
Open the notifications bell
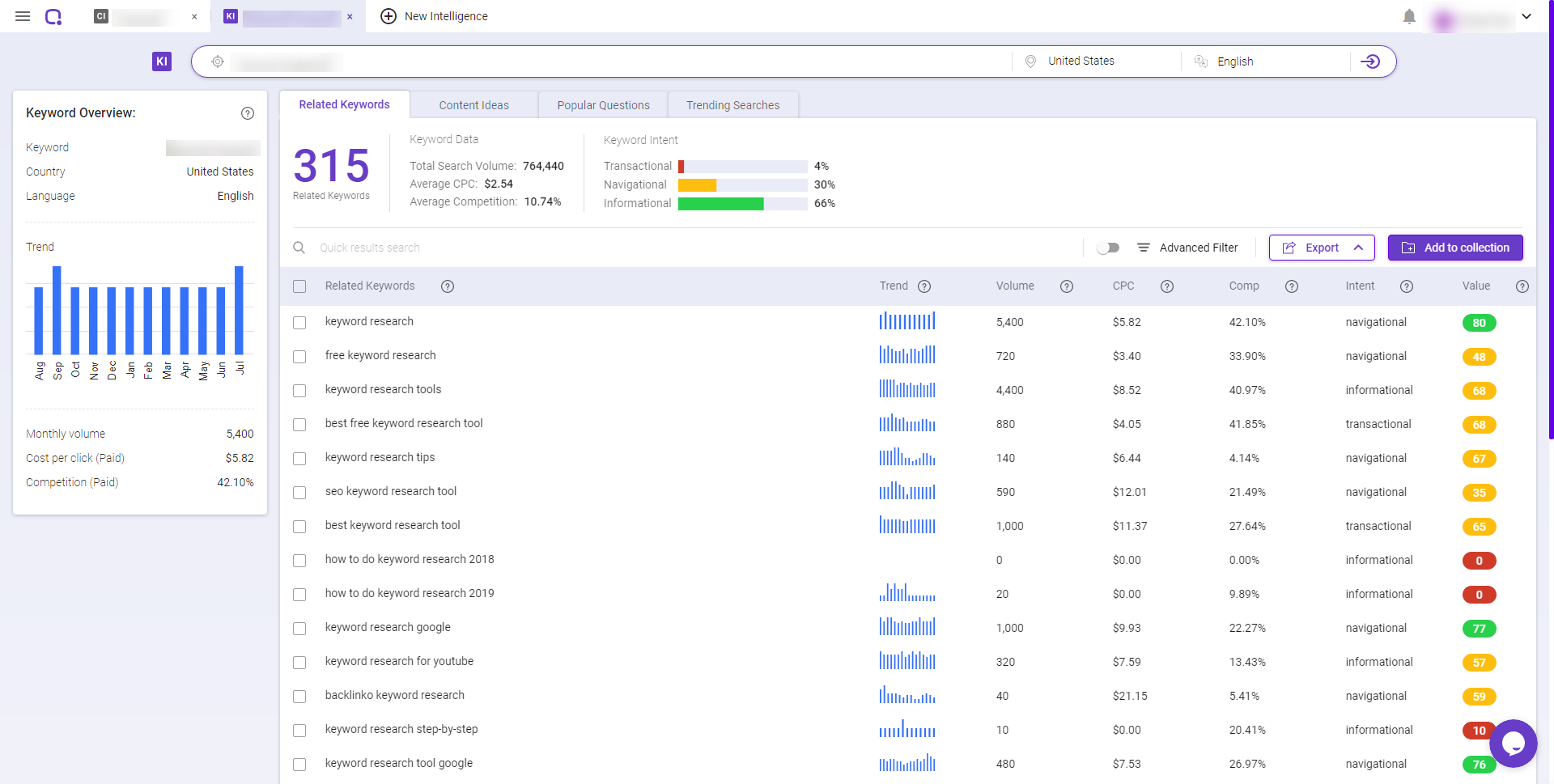coord(1409,16)
